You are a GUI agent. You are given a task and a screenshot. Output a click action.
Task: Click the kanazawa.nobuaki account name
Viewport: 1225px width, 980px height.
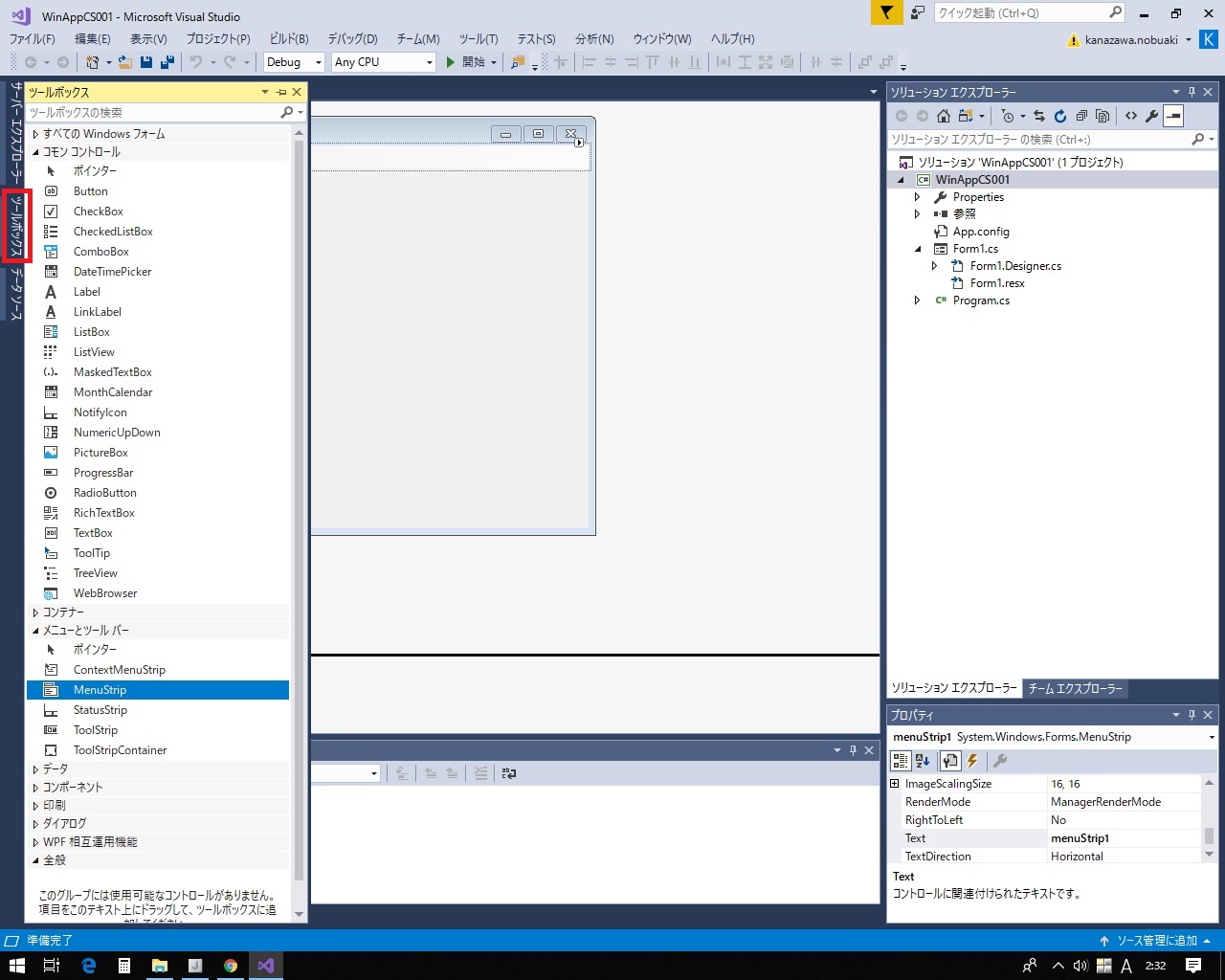(1131, 40)
